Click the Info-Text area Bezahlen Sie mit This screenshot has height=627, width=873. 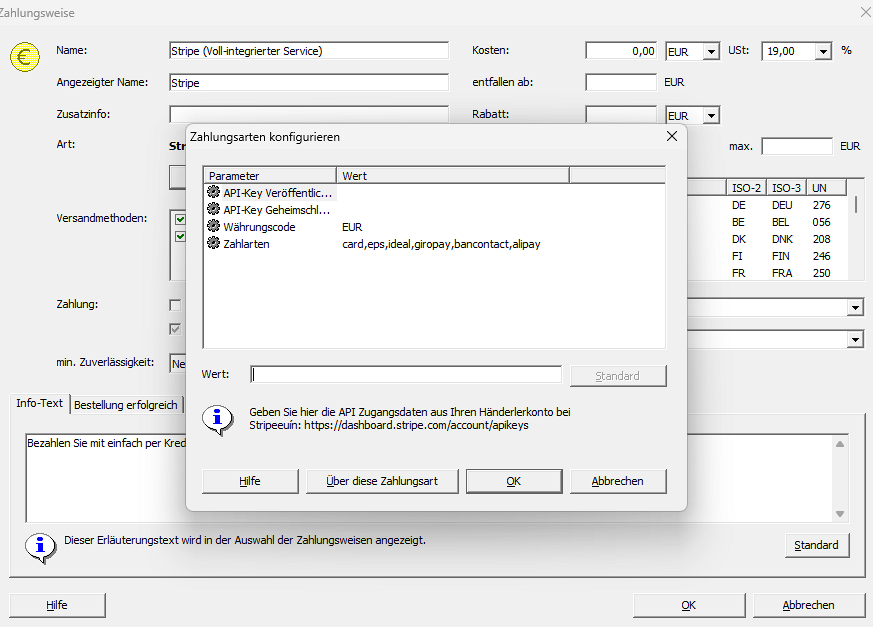point(106,478)
